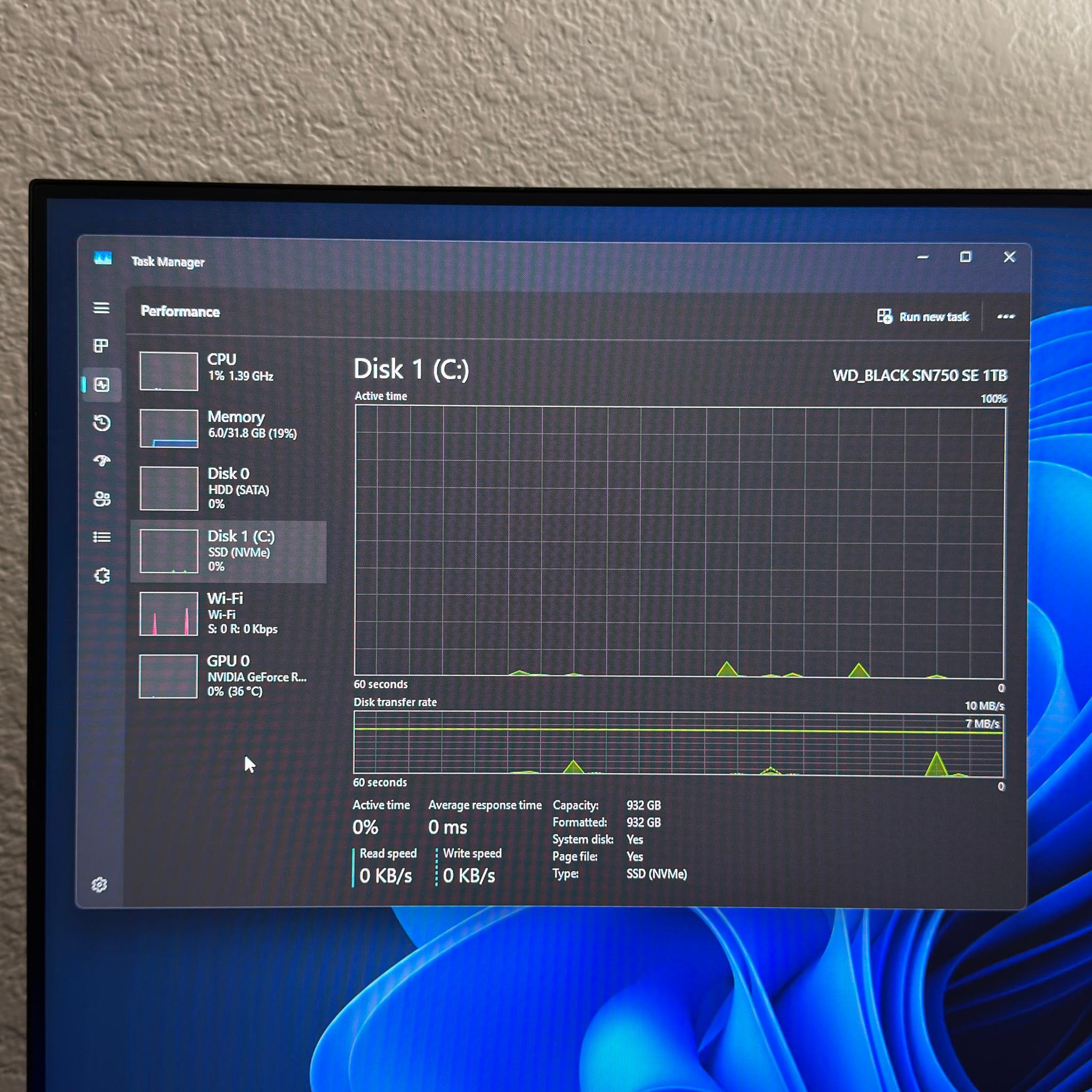Click the Task Manager app icon in title bar
The image size is (1092, 1092).
click(103, 258)
